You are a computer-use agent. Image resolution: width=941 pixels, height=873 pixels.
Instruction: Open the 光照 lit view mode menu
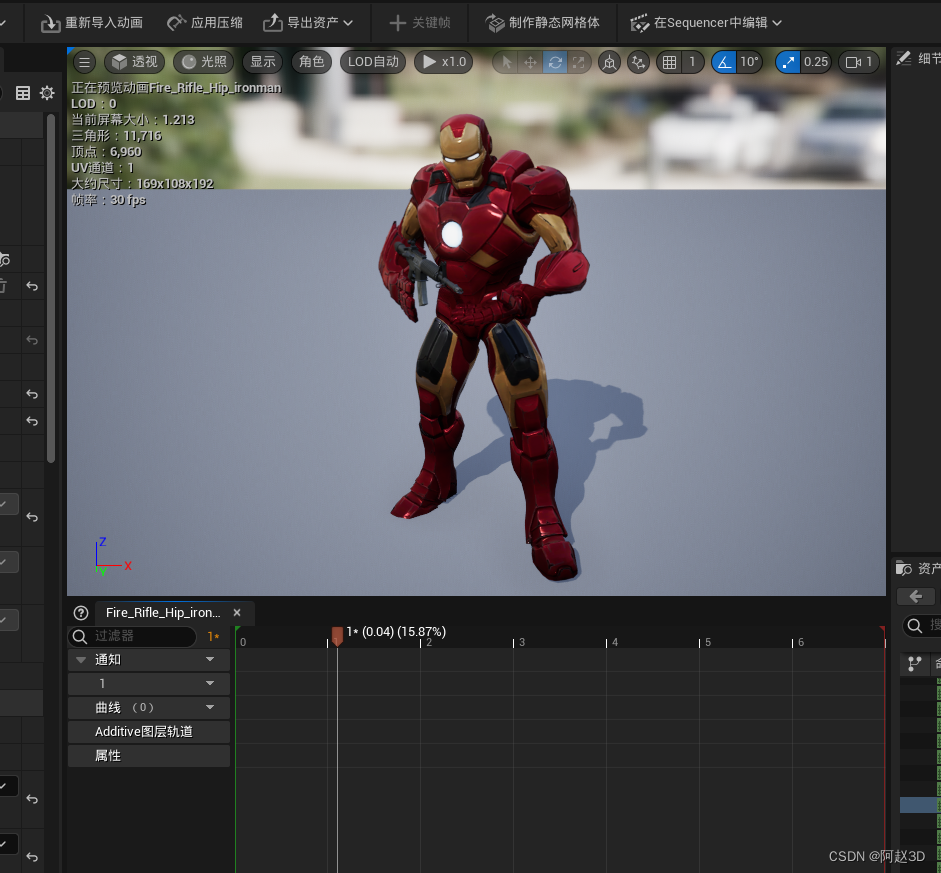pos(204,62)
